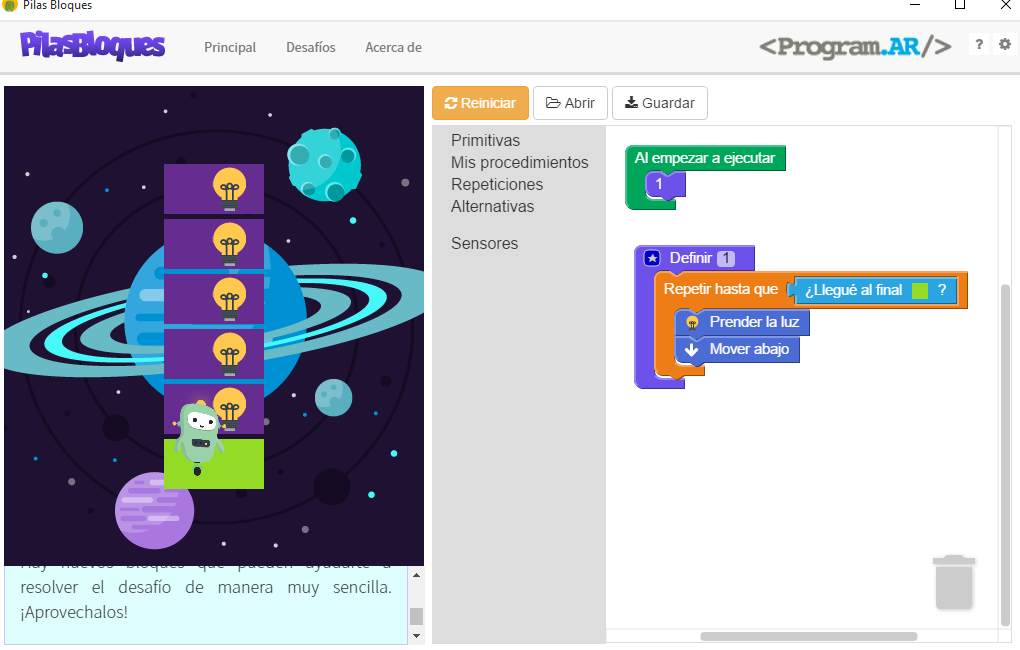
Task: Select the purple 1 procedure call block
Action: (x=665, y=185)
